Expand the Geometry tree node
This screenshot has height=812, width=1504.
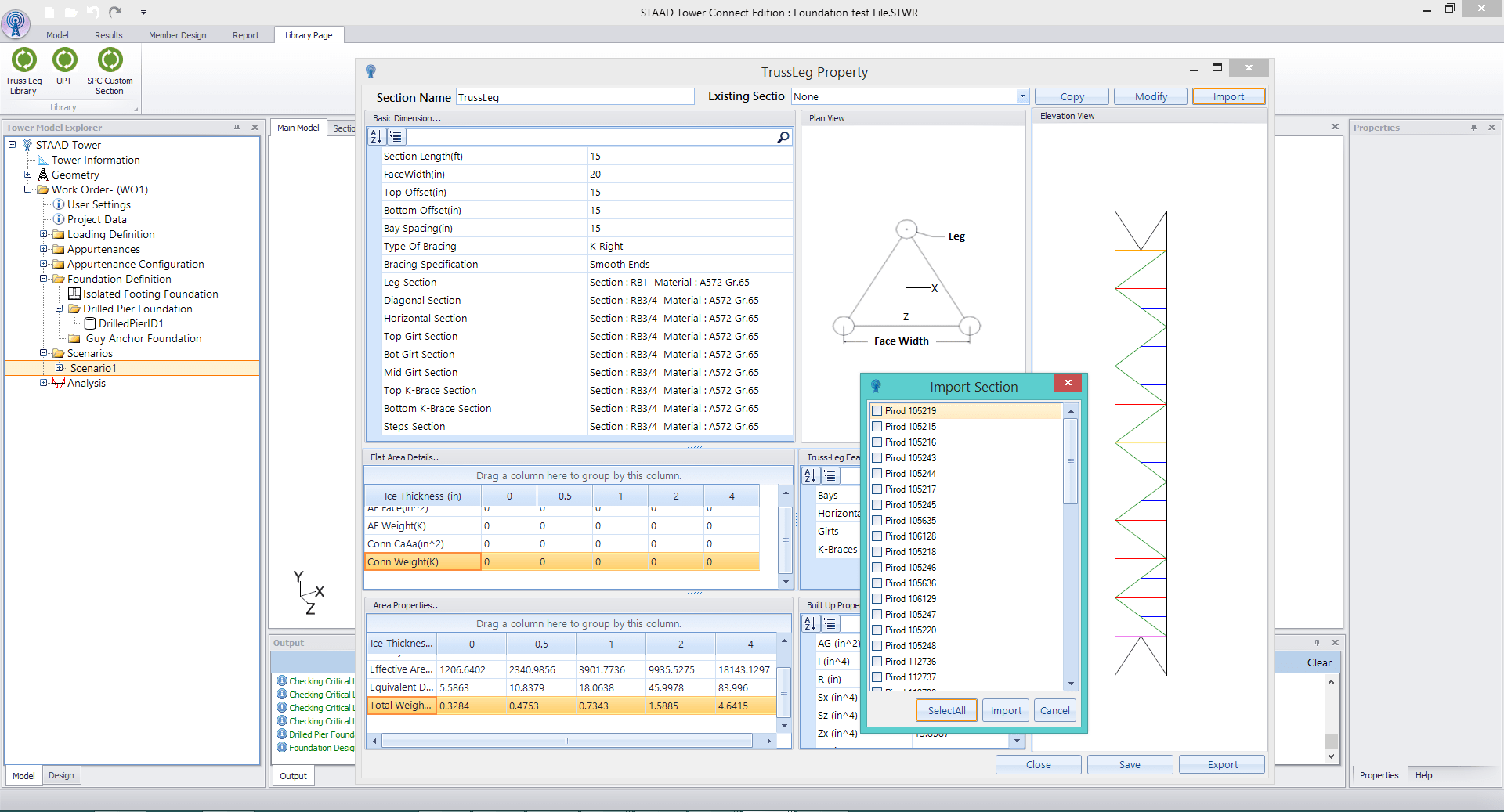click(28, 175)
